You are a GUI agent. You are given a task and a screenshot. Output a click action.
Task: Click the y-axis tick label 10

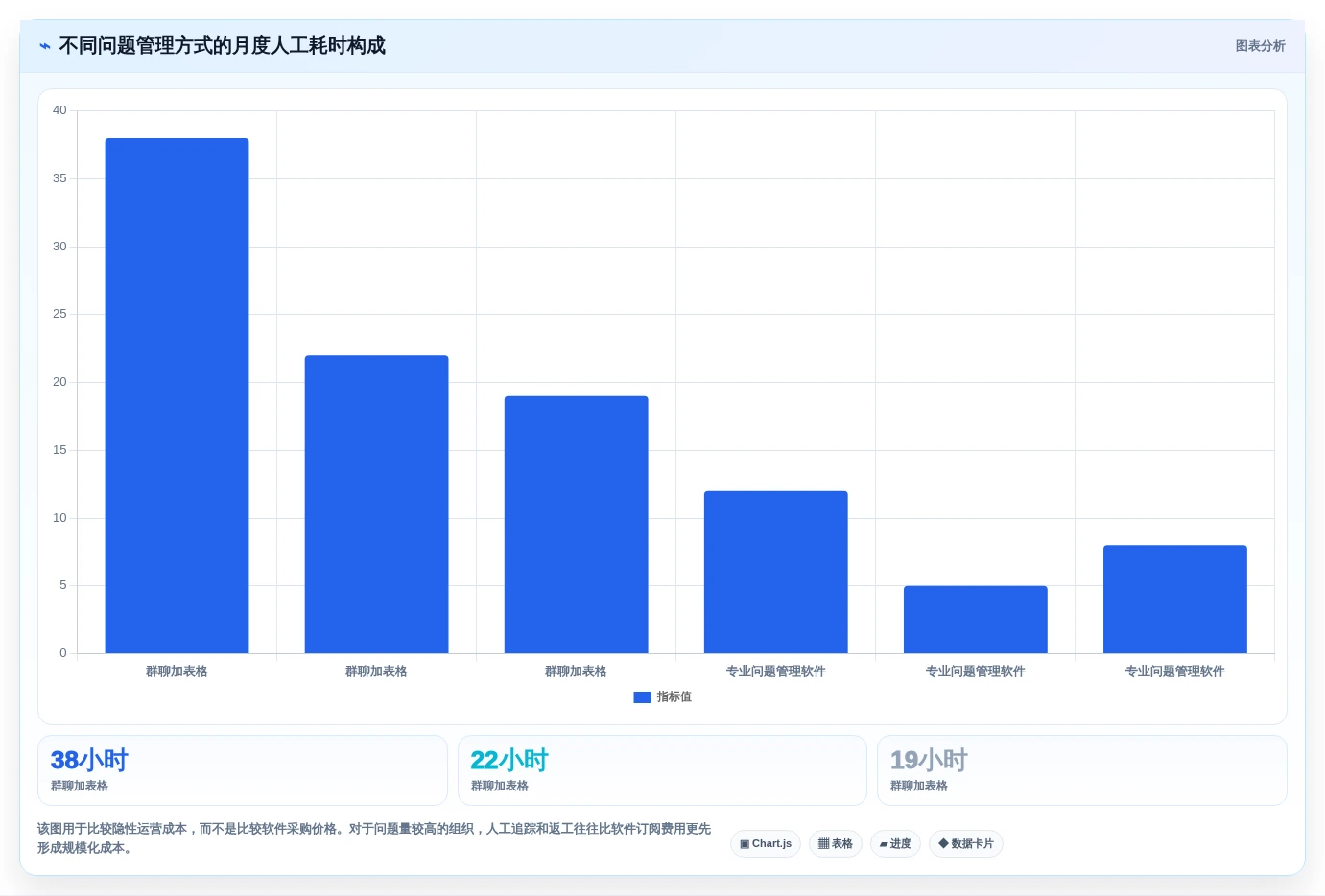(x=59, y=518)
